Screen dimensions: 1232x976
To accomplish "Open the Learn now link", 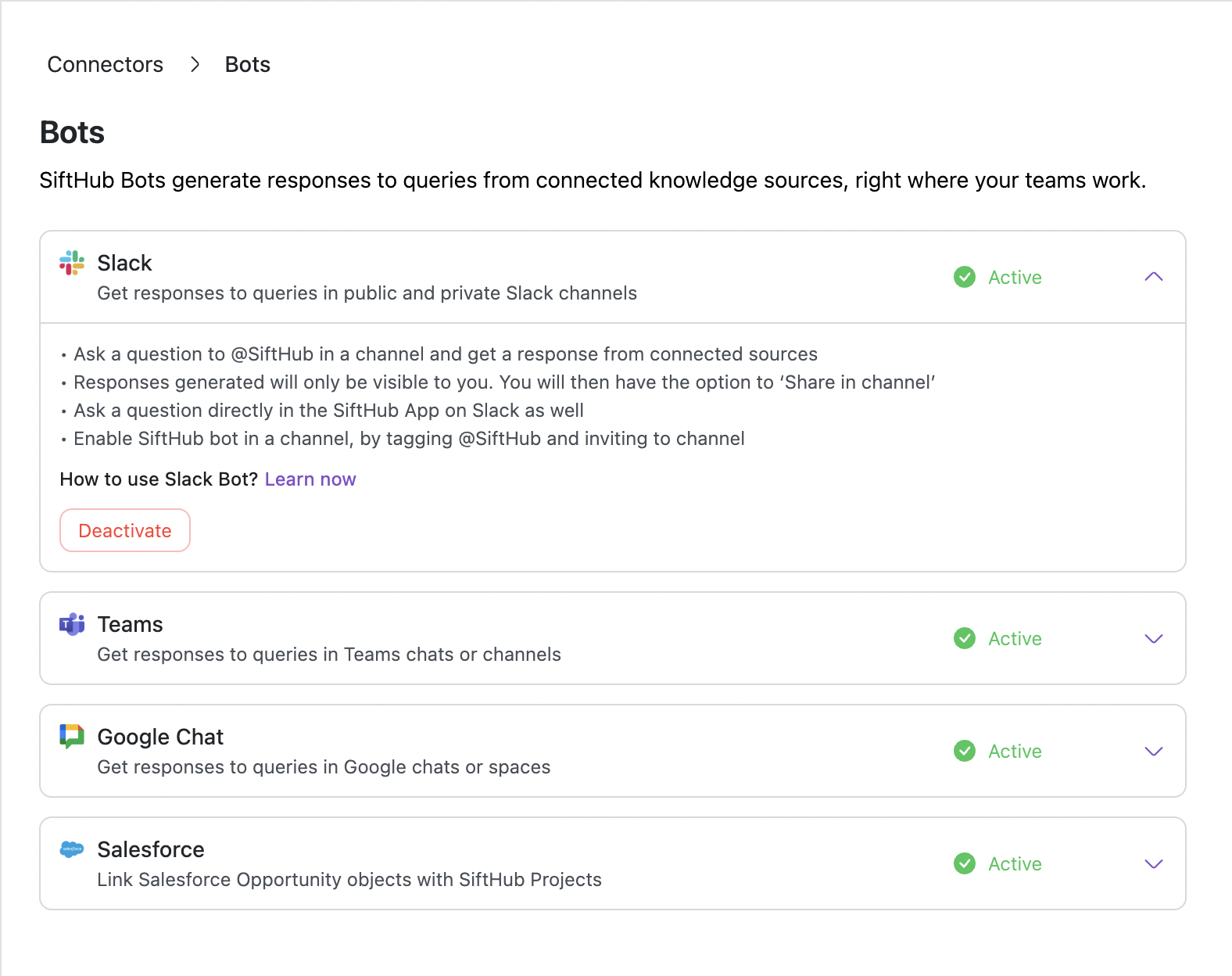I will [310, 479].
